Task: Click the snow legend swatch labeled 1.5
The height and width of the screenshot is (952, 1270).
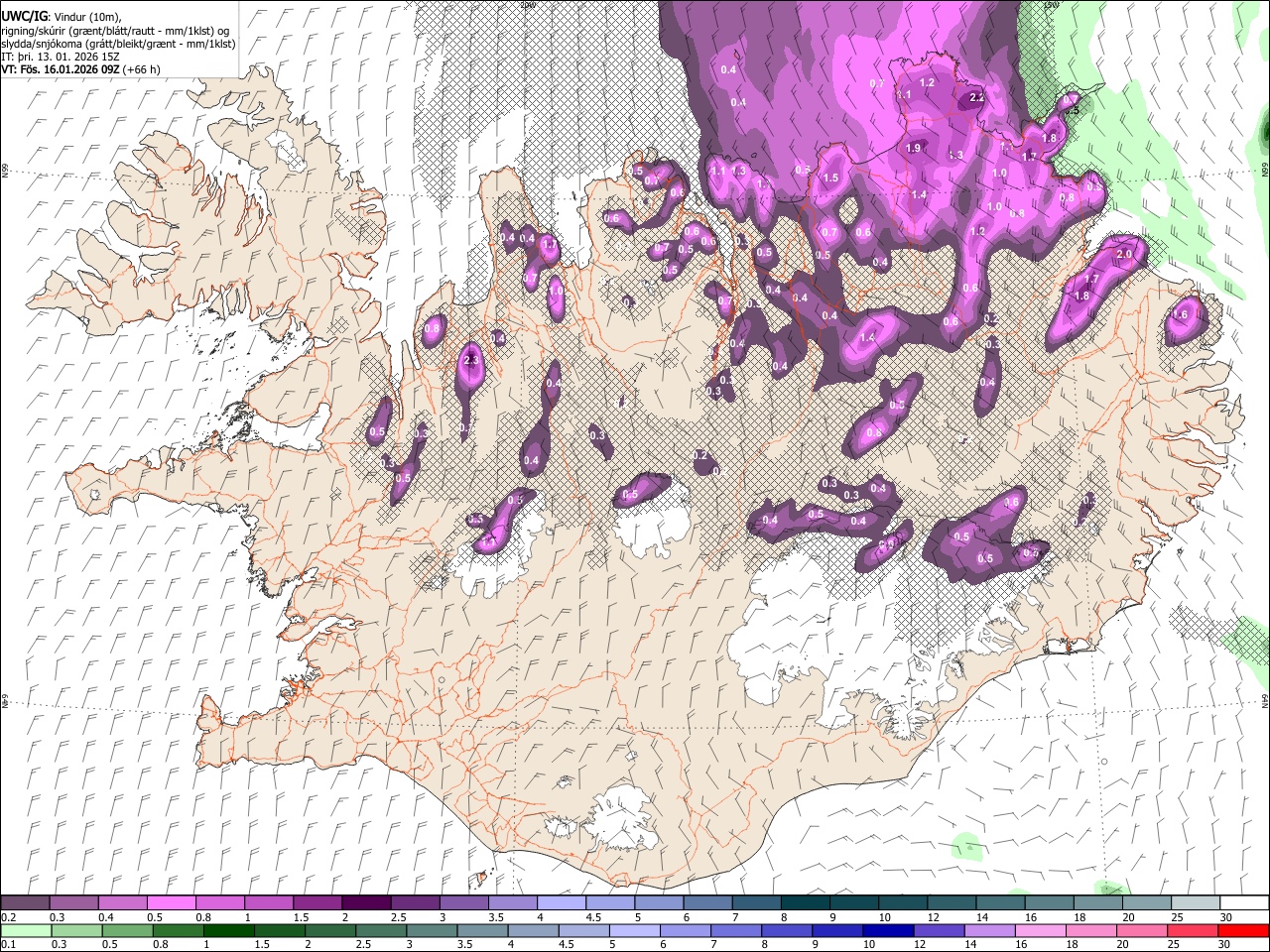Action: tap(317, 903)
